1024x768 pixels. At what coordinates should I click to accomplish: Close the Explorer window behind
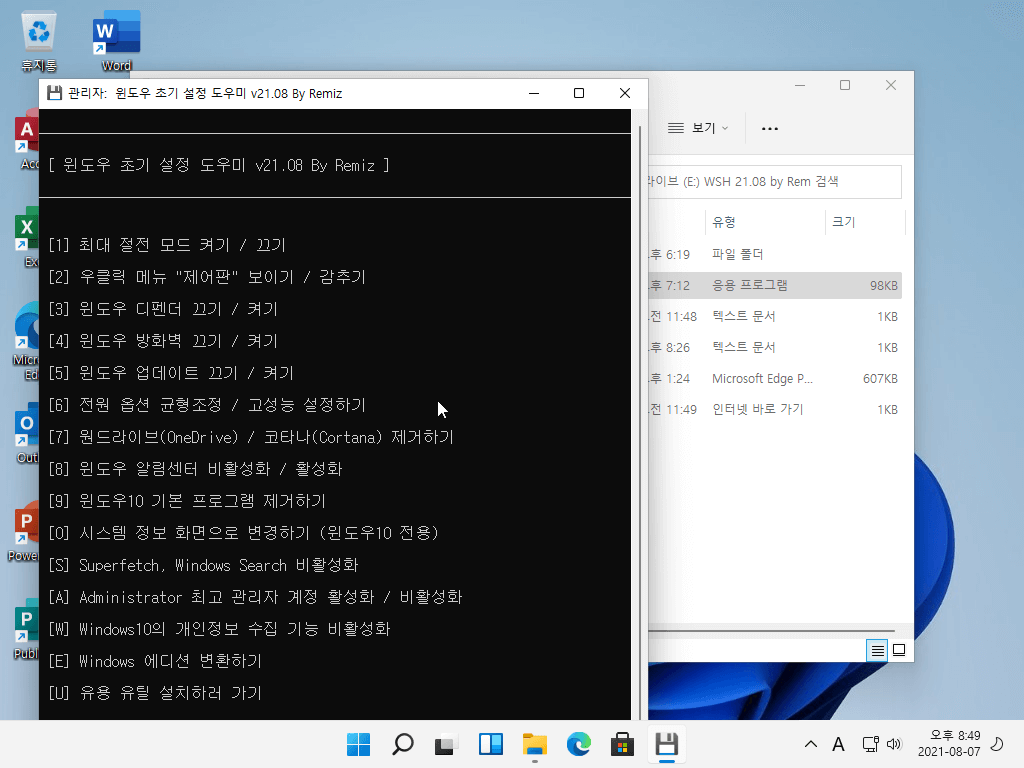pos(891,86)
